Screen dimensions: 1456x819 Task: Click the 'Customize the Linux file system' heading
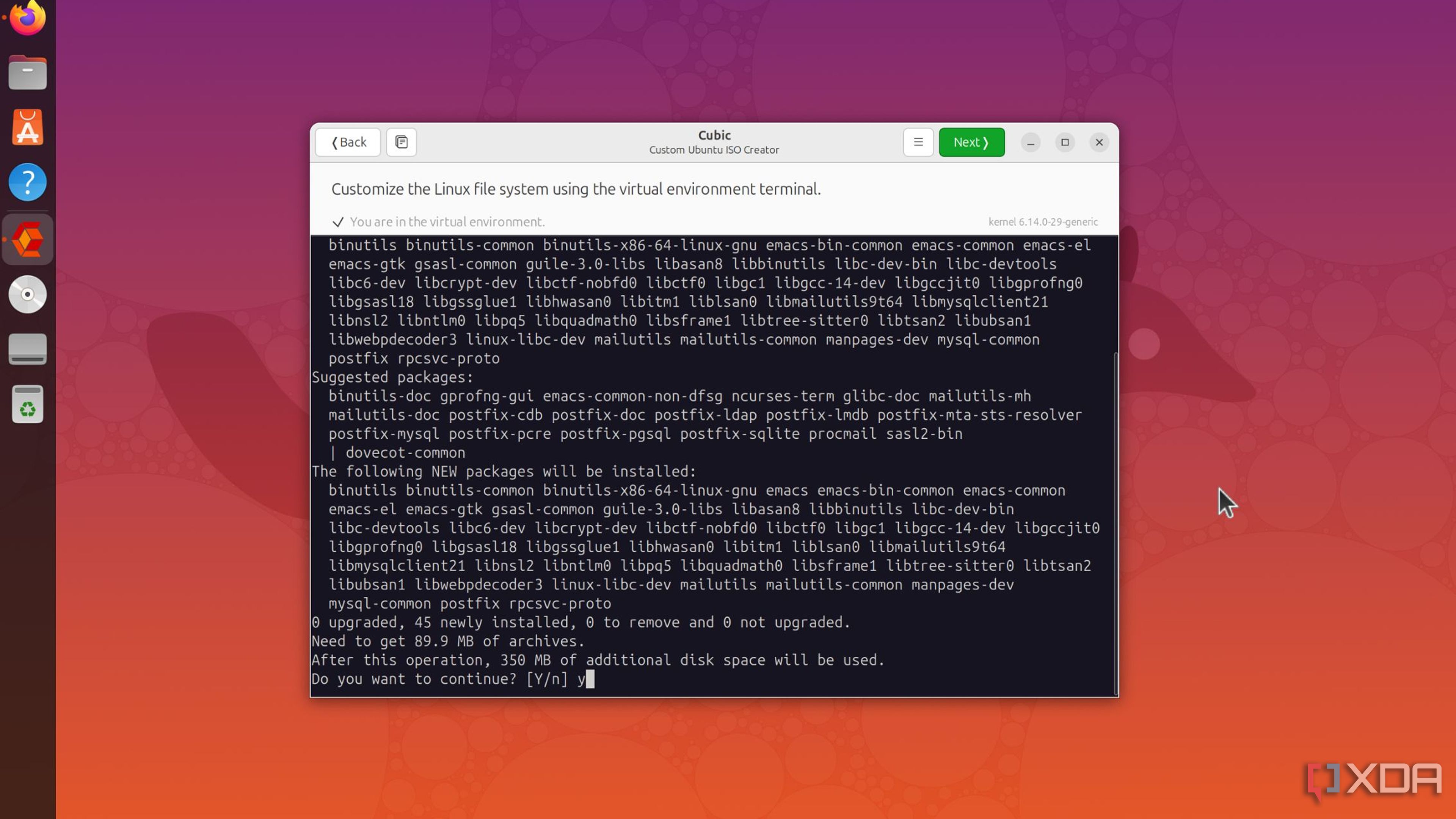(576, 189)
